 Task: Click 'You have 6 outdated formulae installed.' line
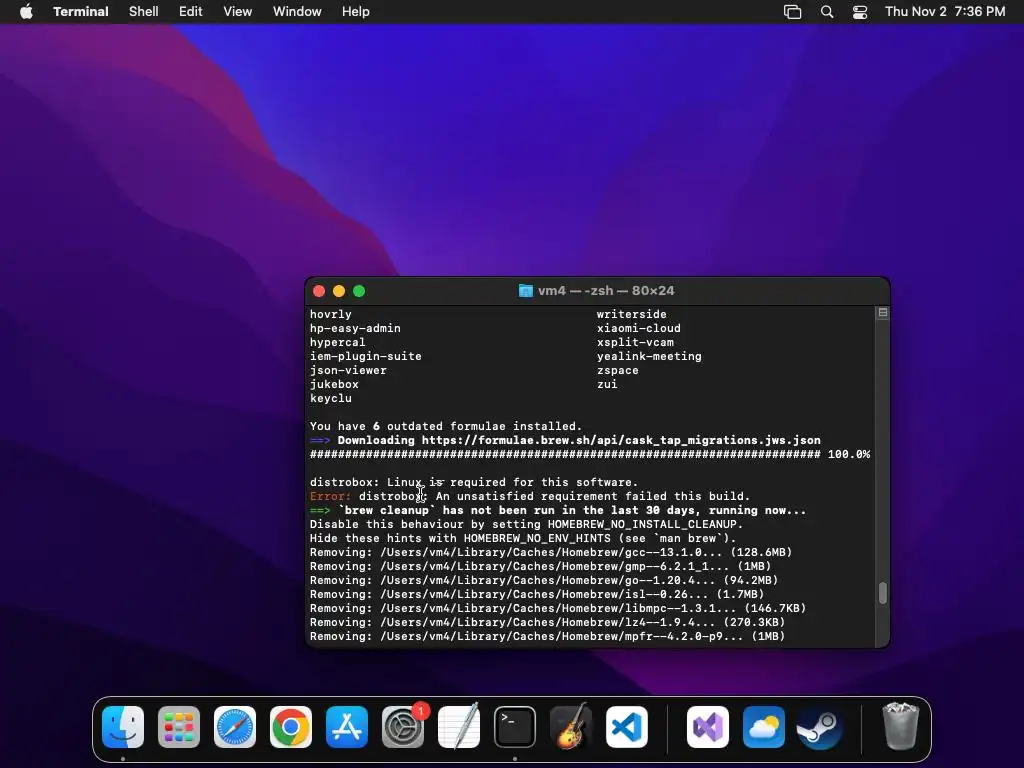[445, 426]
